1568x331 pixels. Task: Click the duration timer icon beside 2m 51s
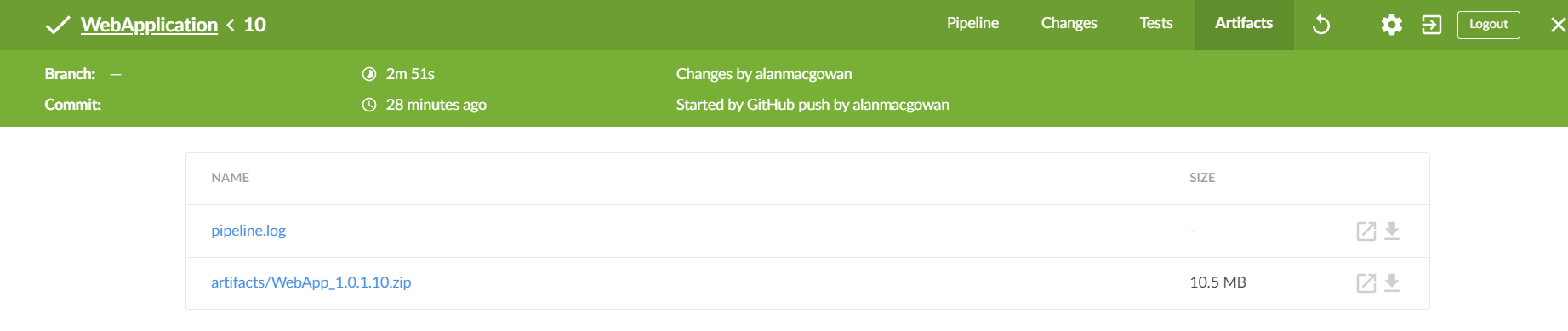pyautogui.click(x=369, y=74)
